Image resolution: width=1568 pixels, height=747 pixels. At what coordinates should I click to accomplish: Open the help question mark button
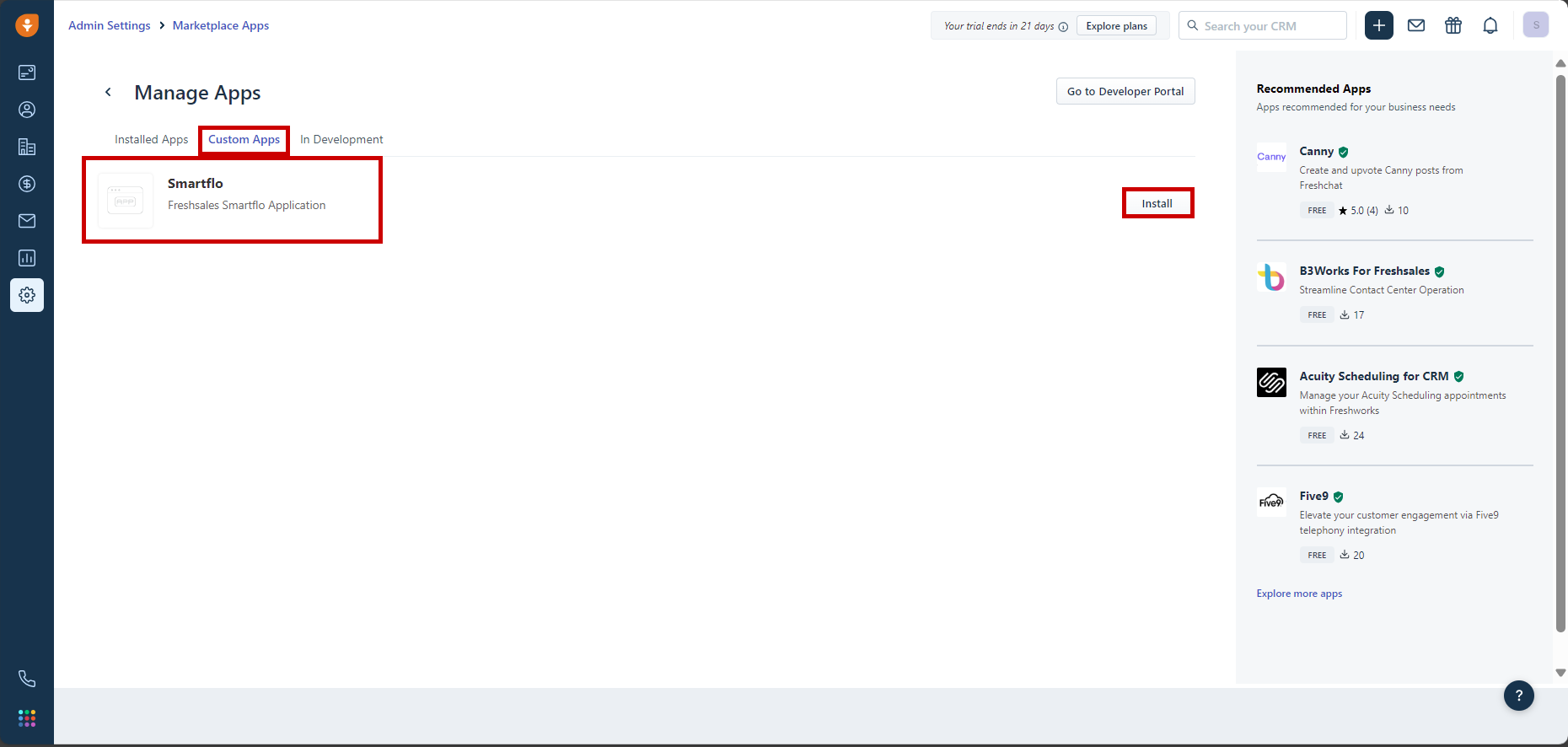1519,696
